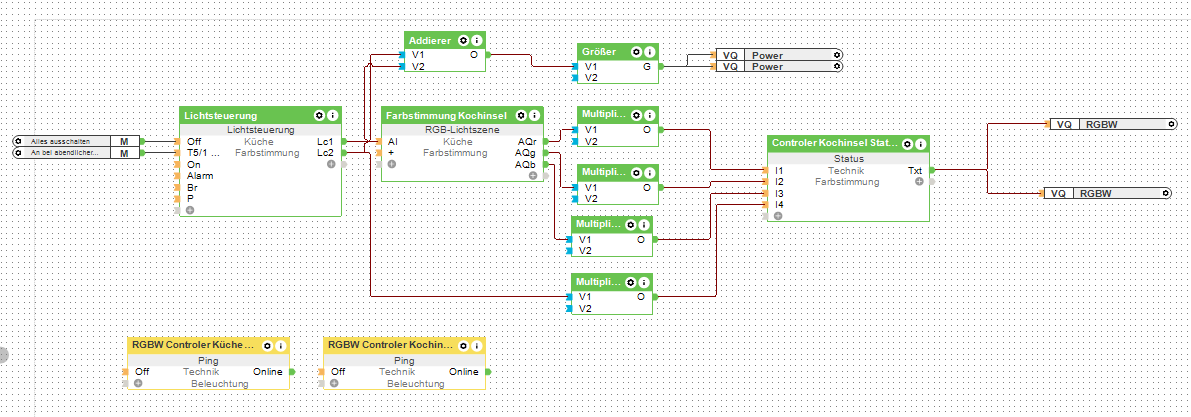This screenshot has width=1191, height=417.
Task: Click Lc2 output on Lichtsteuerung
Action: (x=325, y=153)
